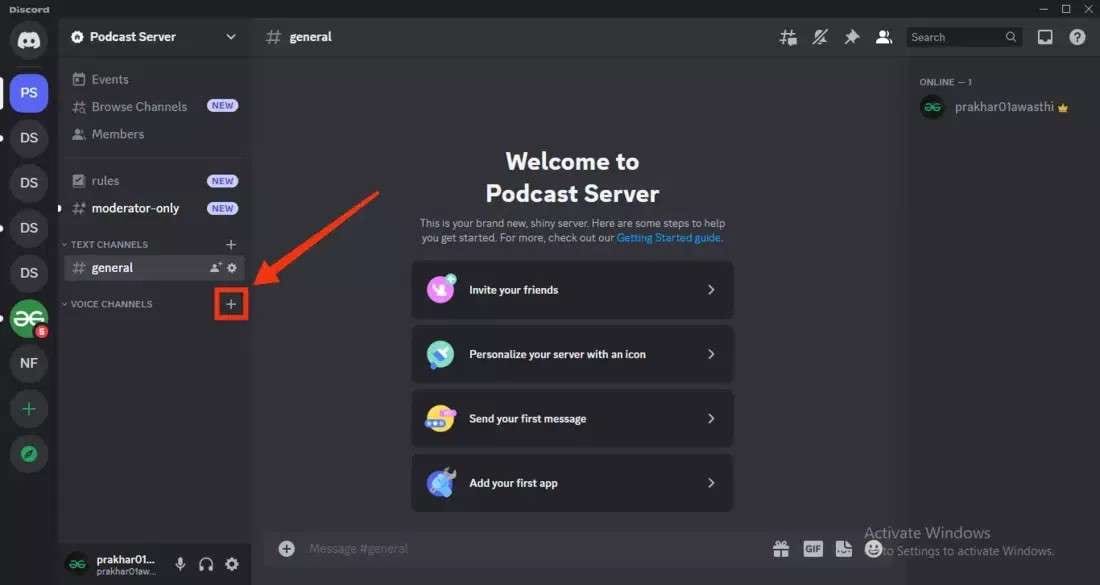The image size is (1100, 585).
Task: Show pinned messages pin icon
Action: pyautogui.click(x=852, y=37)
